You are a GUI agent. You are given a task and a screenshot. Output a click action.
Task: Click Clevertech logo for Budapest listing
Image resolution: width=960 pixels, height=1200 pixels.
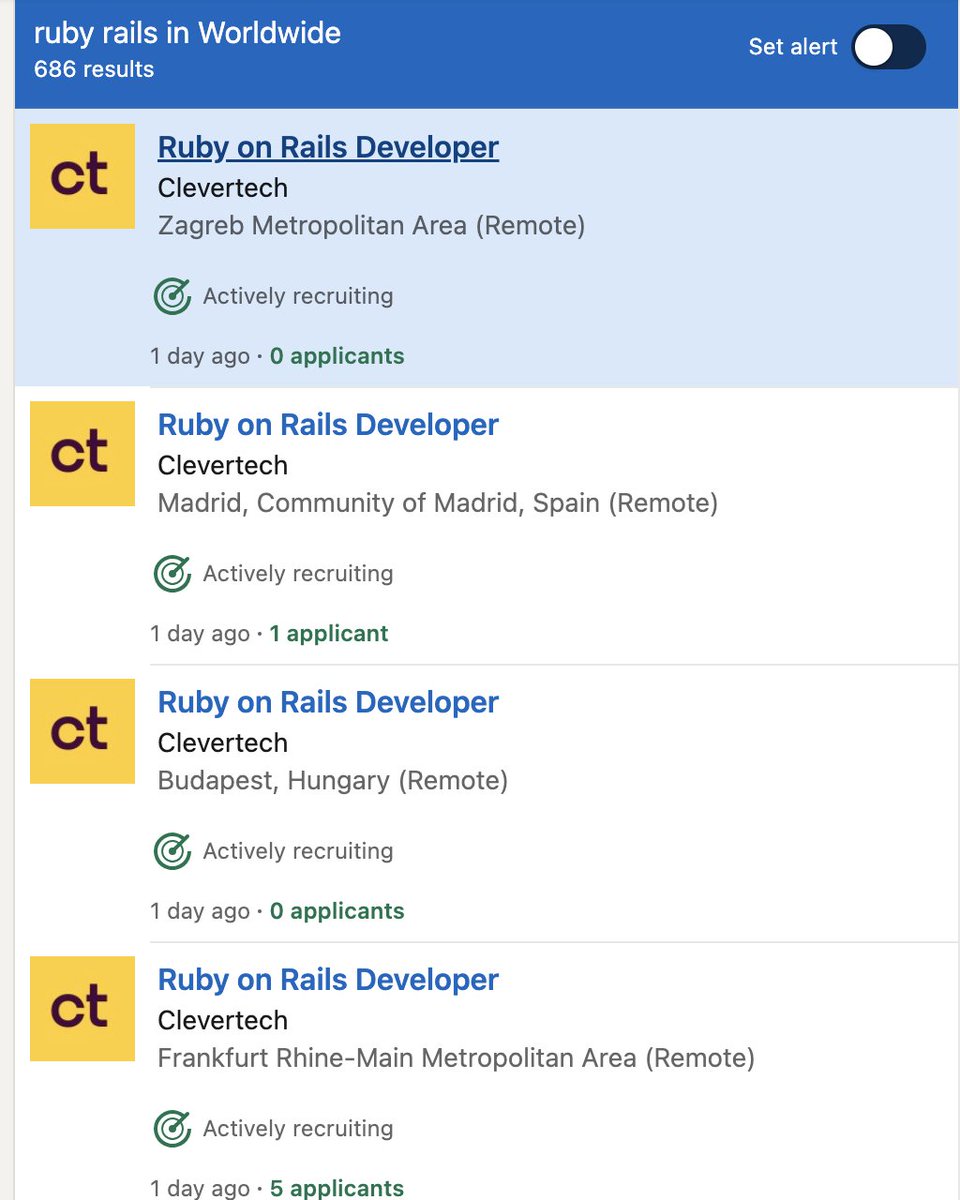tap(82, 731)
